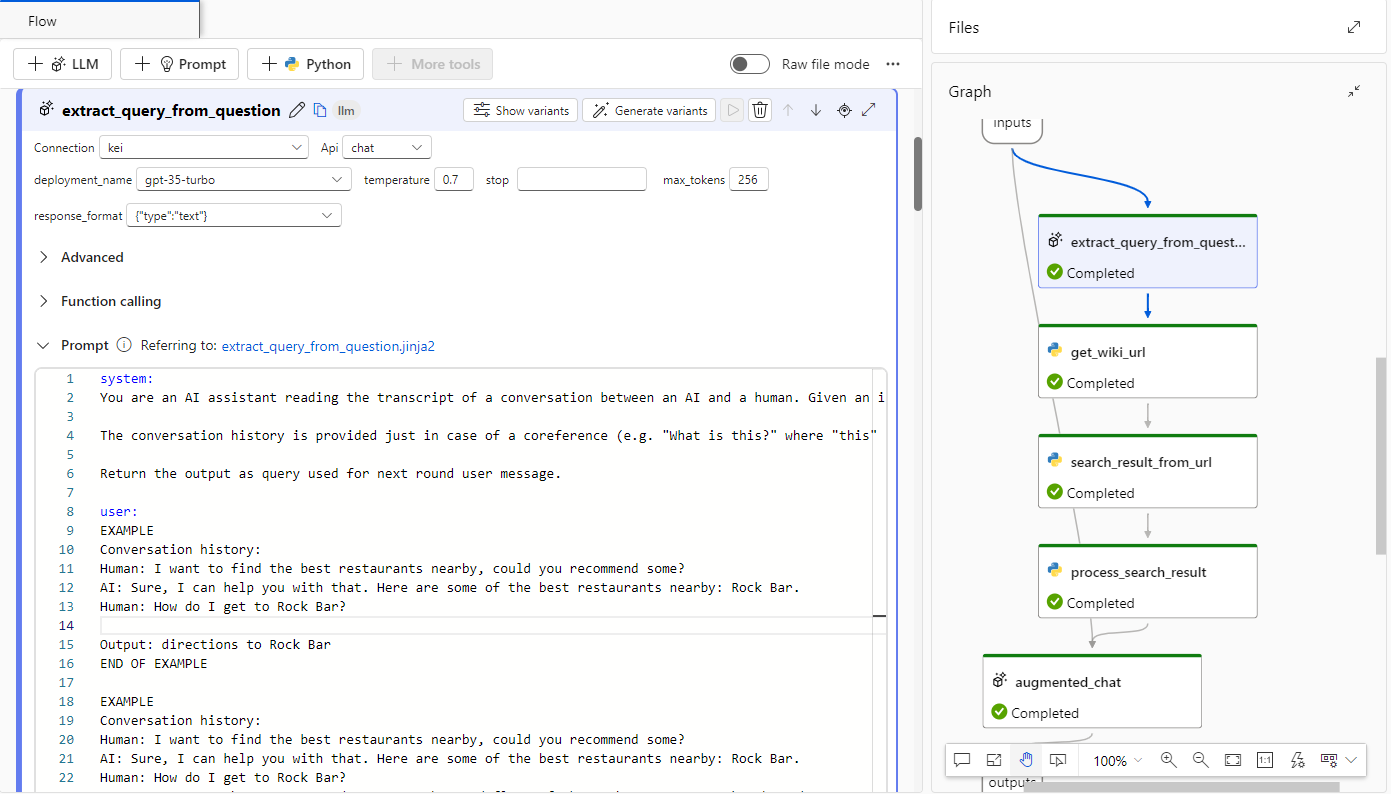This screenshot has width=1391, height=794.
Task: Open graph display settings icon
Action: (1329, 760)
